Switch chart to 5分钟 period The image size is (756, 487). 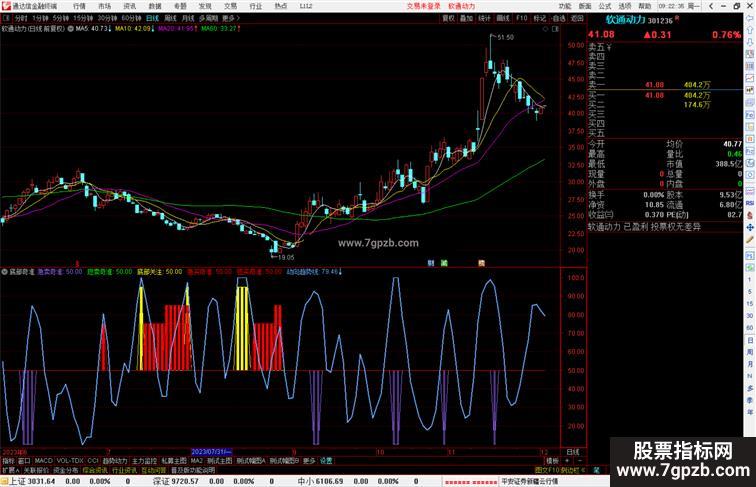click(61, 18)
